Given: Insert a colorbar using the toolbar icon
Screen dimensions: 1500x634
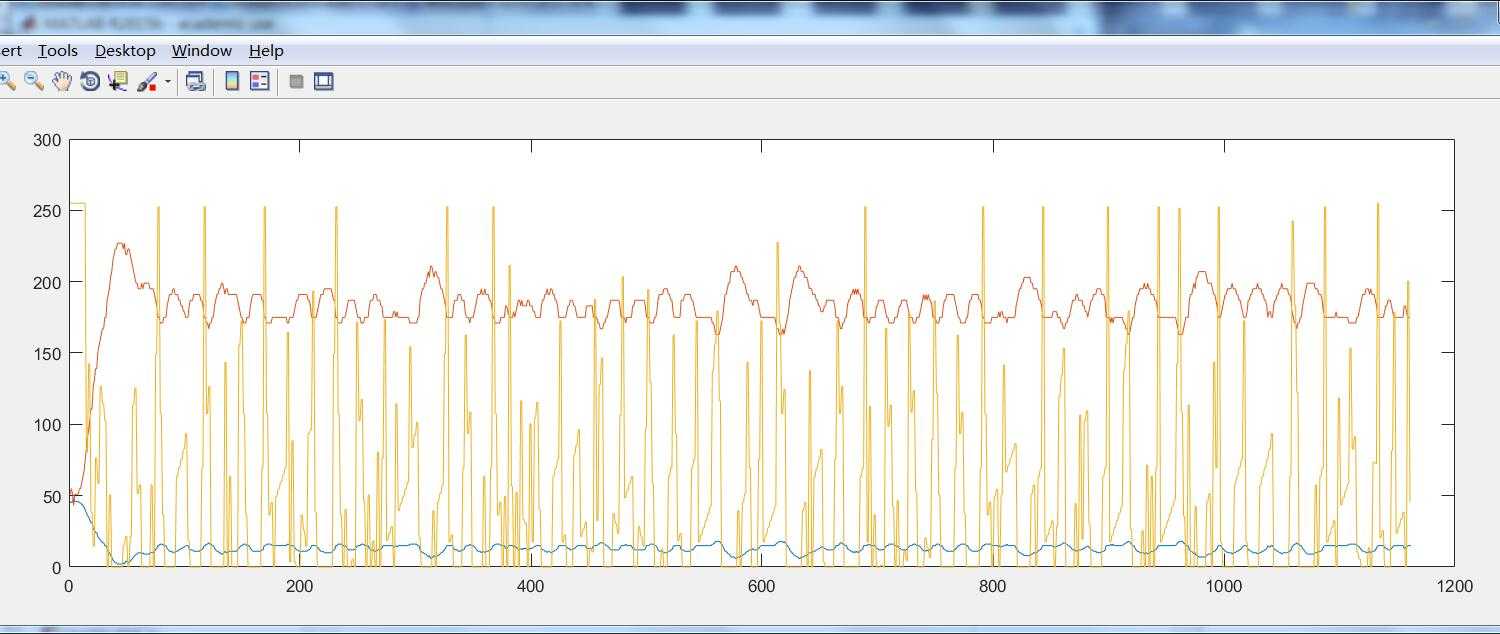Looking at the screenshot, I should 232,82.
